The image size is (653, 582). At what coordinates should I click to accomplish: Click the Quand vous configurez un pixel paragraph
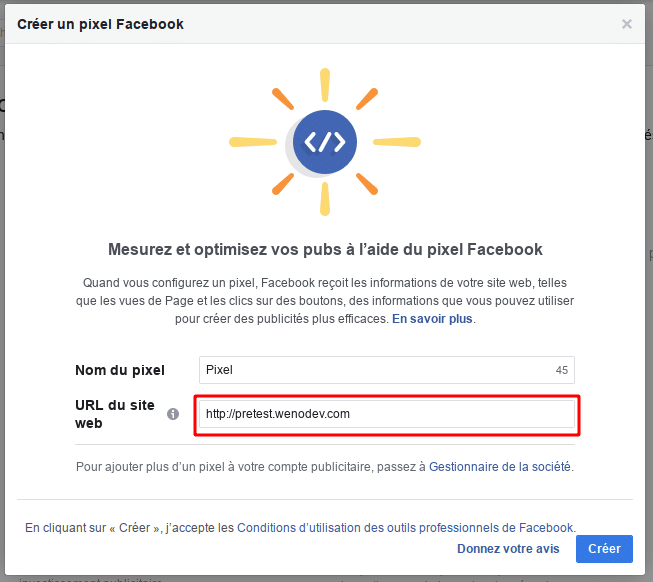325,301
